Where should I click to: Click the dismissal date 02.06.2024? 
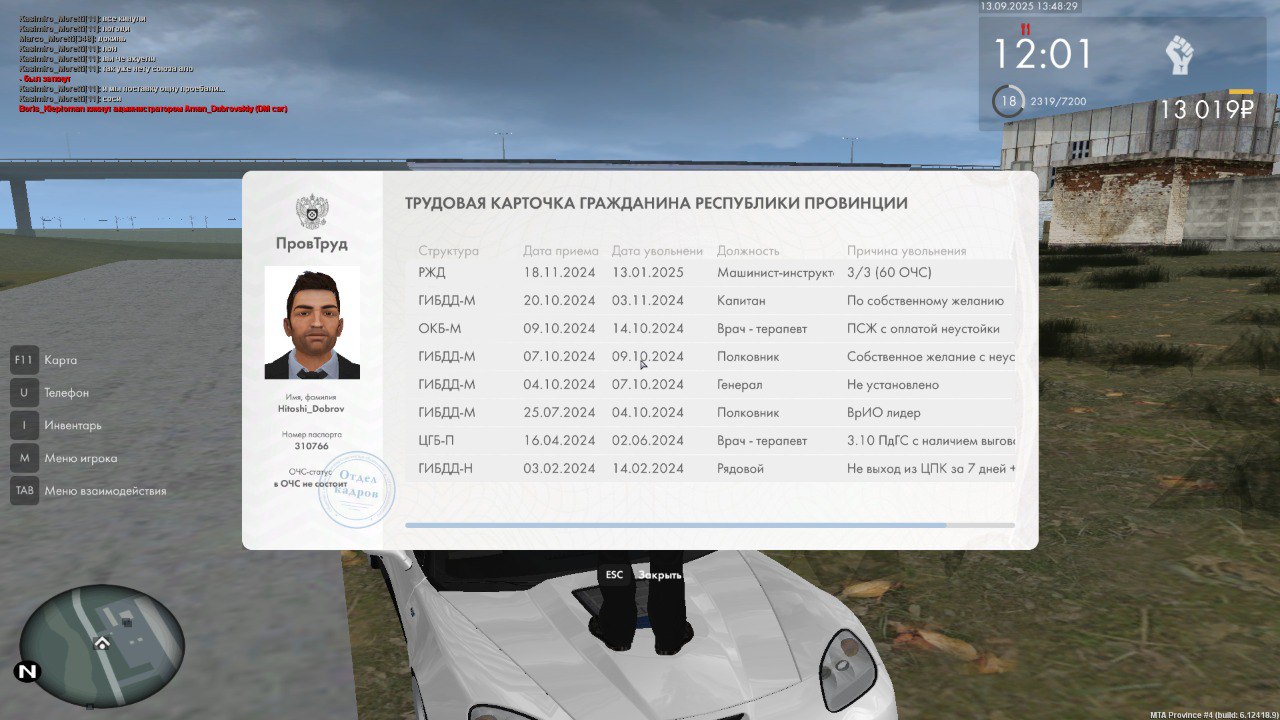648,440
